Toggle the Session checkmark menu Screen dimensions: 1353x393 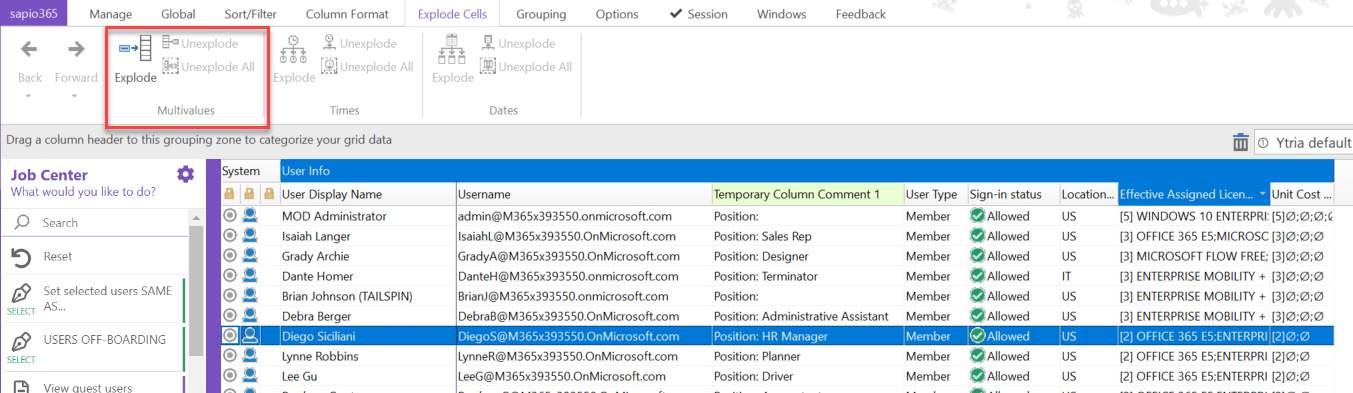[x=699, y=14]
